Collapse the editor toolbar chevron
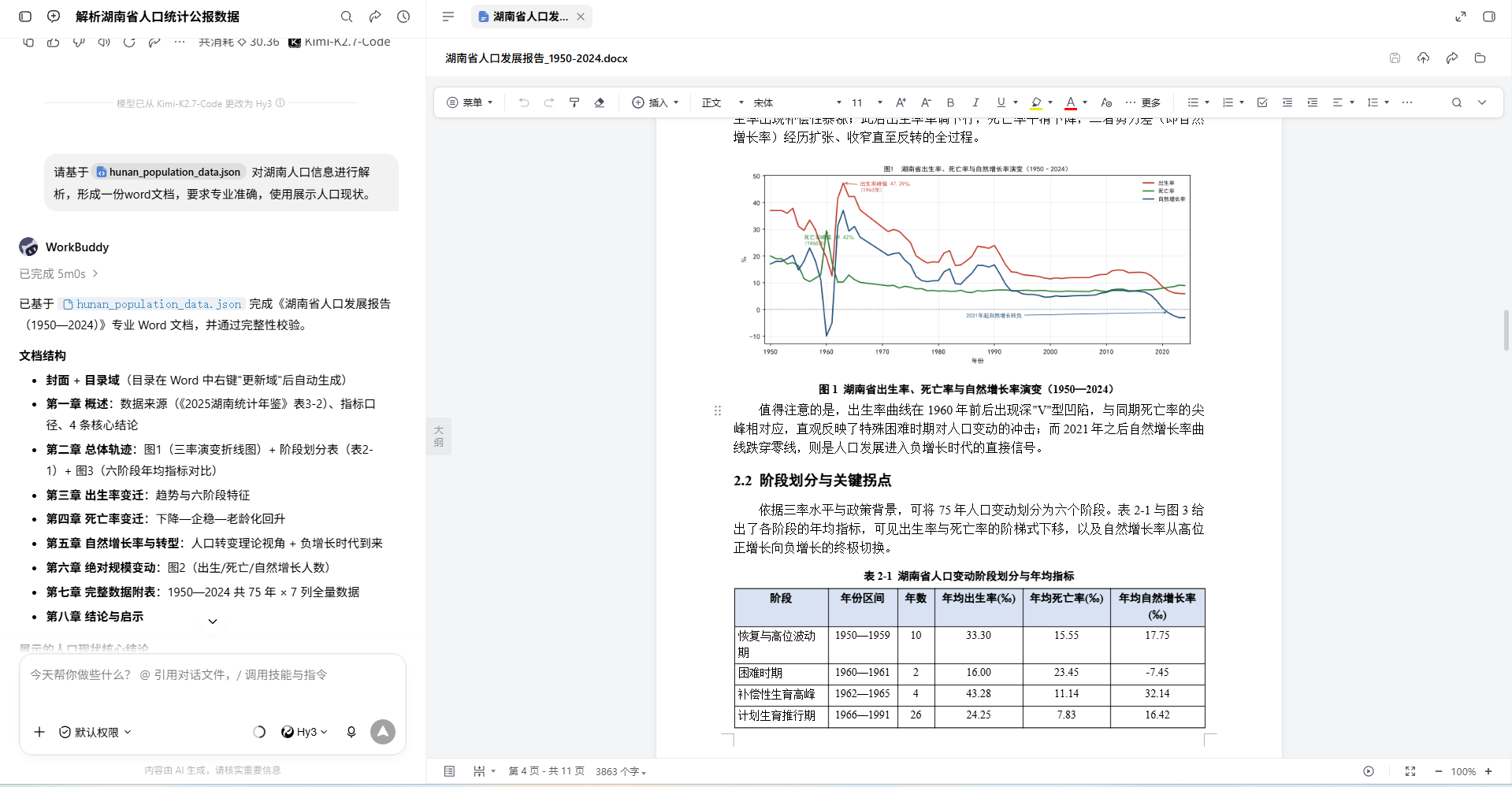1512x787 pixels. [x=1482, y=102]
